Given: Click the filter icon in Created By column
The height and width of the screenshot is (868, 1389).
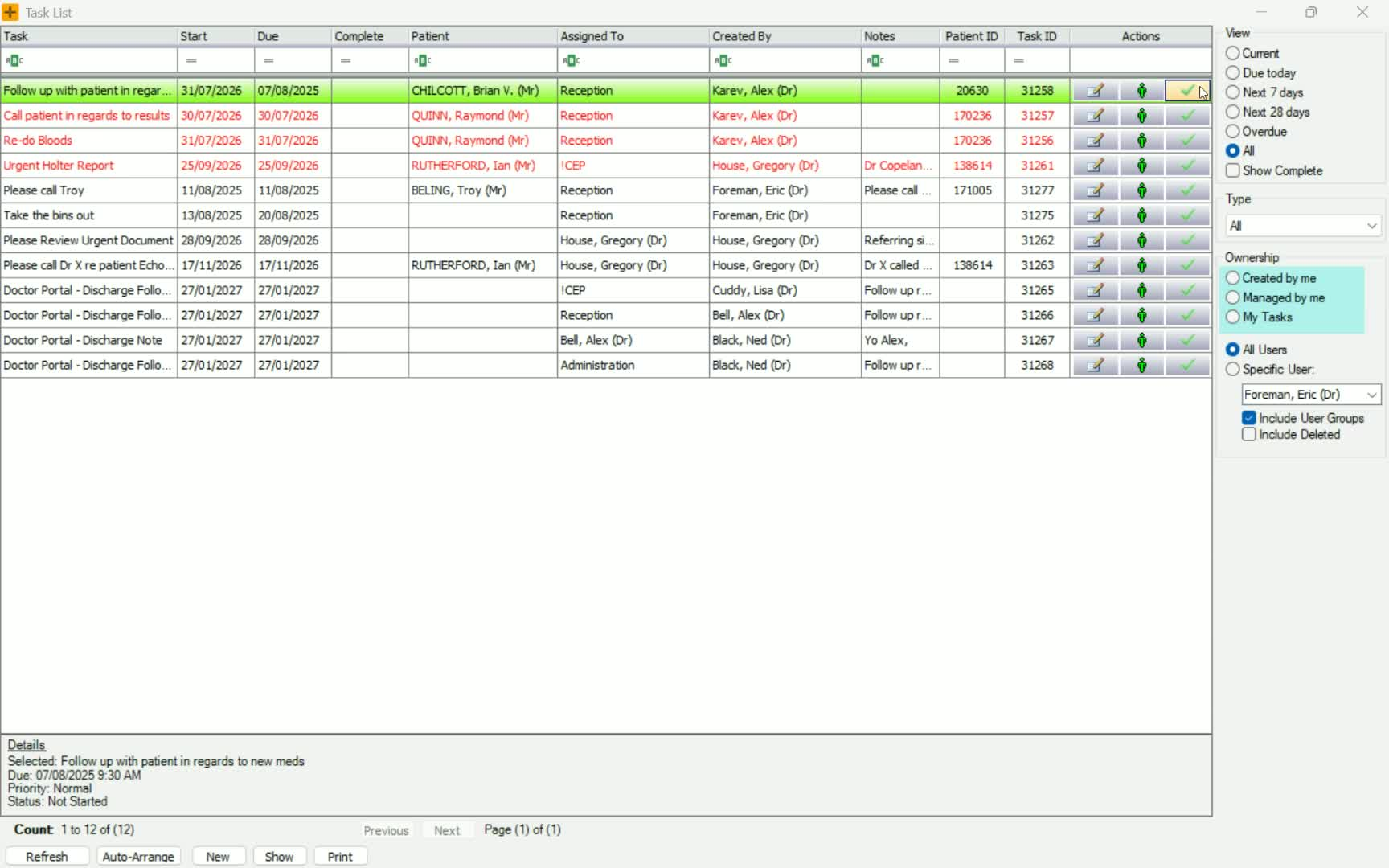Looking at the screenshot, I should pos(723,60).
